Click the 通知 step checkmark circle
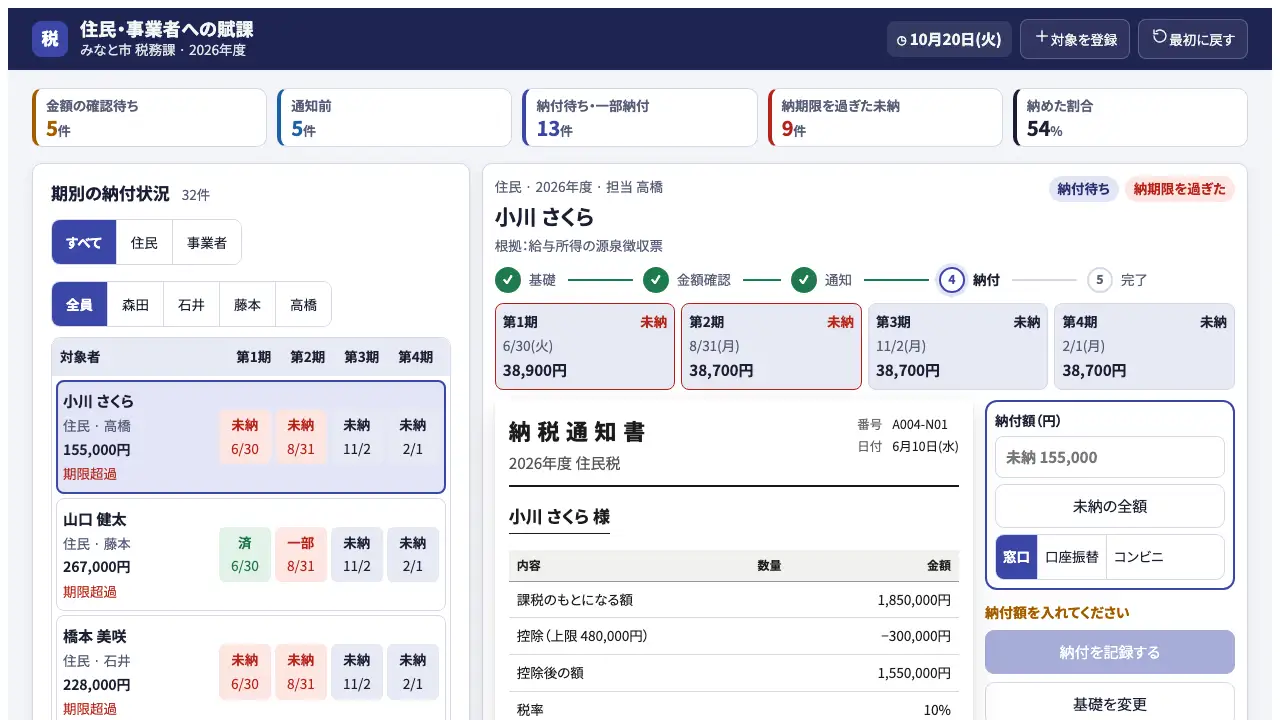 804,280
